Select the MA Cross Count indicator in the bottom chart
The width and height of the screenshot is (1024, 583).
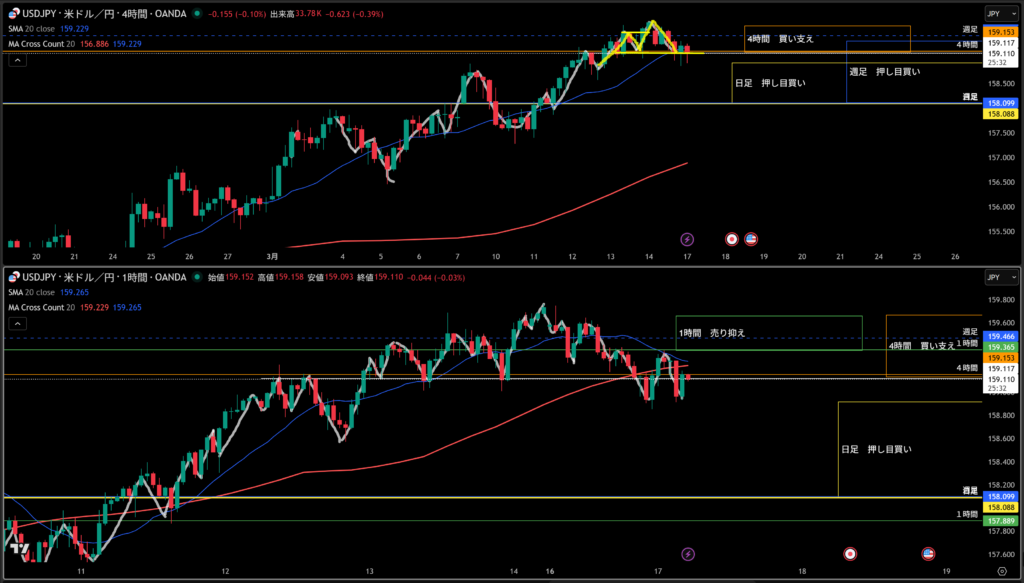[45, 306]
